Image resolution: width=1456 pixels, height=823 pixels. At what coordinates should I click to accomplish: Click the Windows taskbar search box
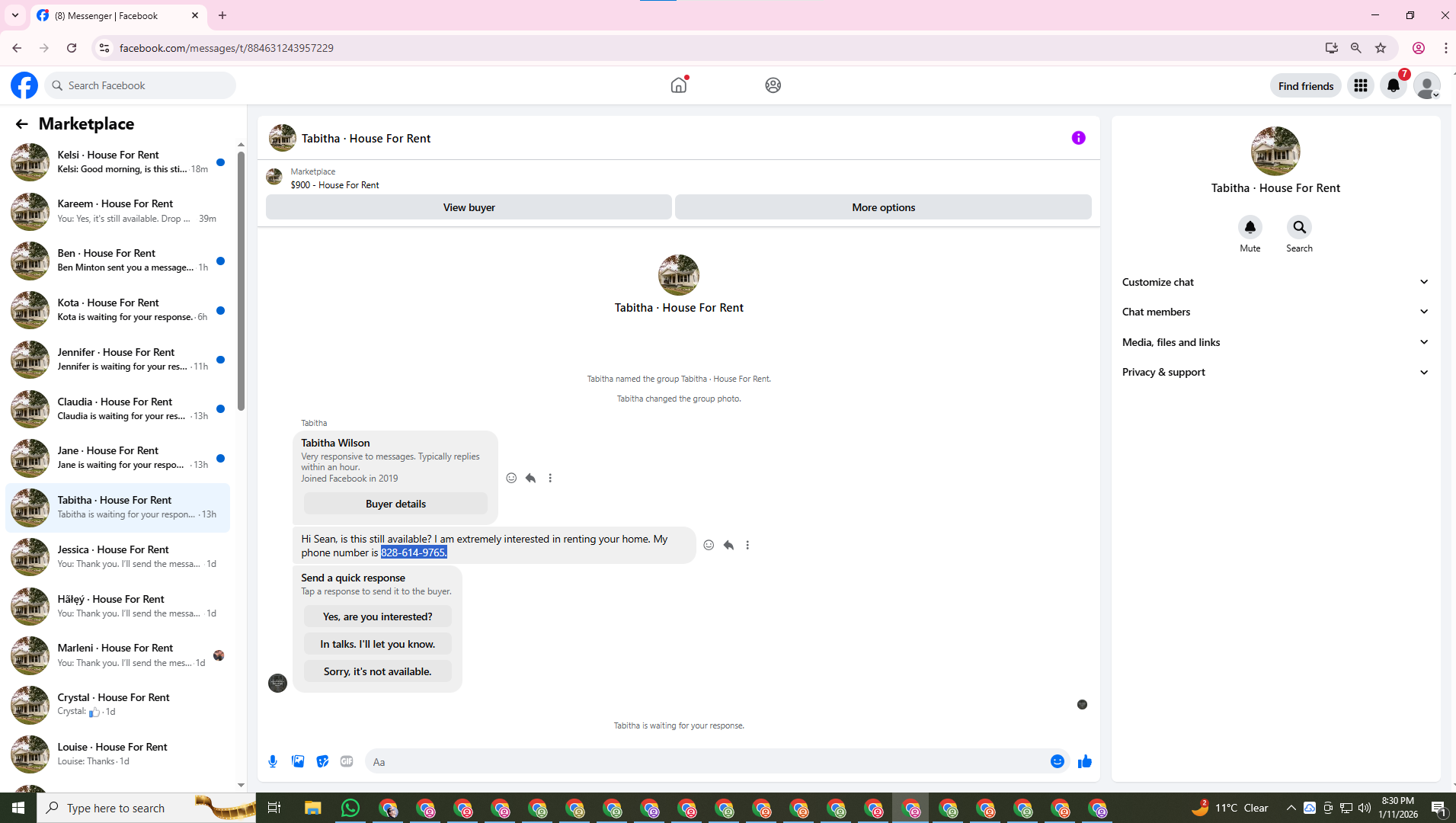coord(146,808)
